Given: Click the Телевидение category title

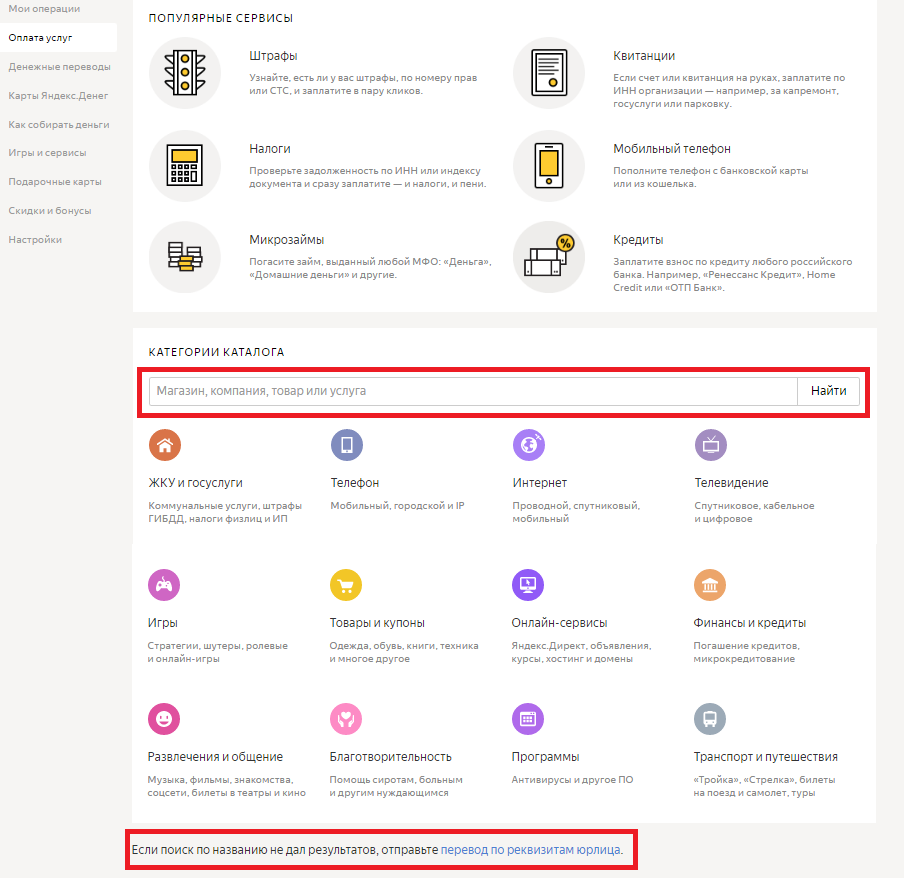Looking at the screenshot, I should click(x=731, y=483).
